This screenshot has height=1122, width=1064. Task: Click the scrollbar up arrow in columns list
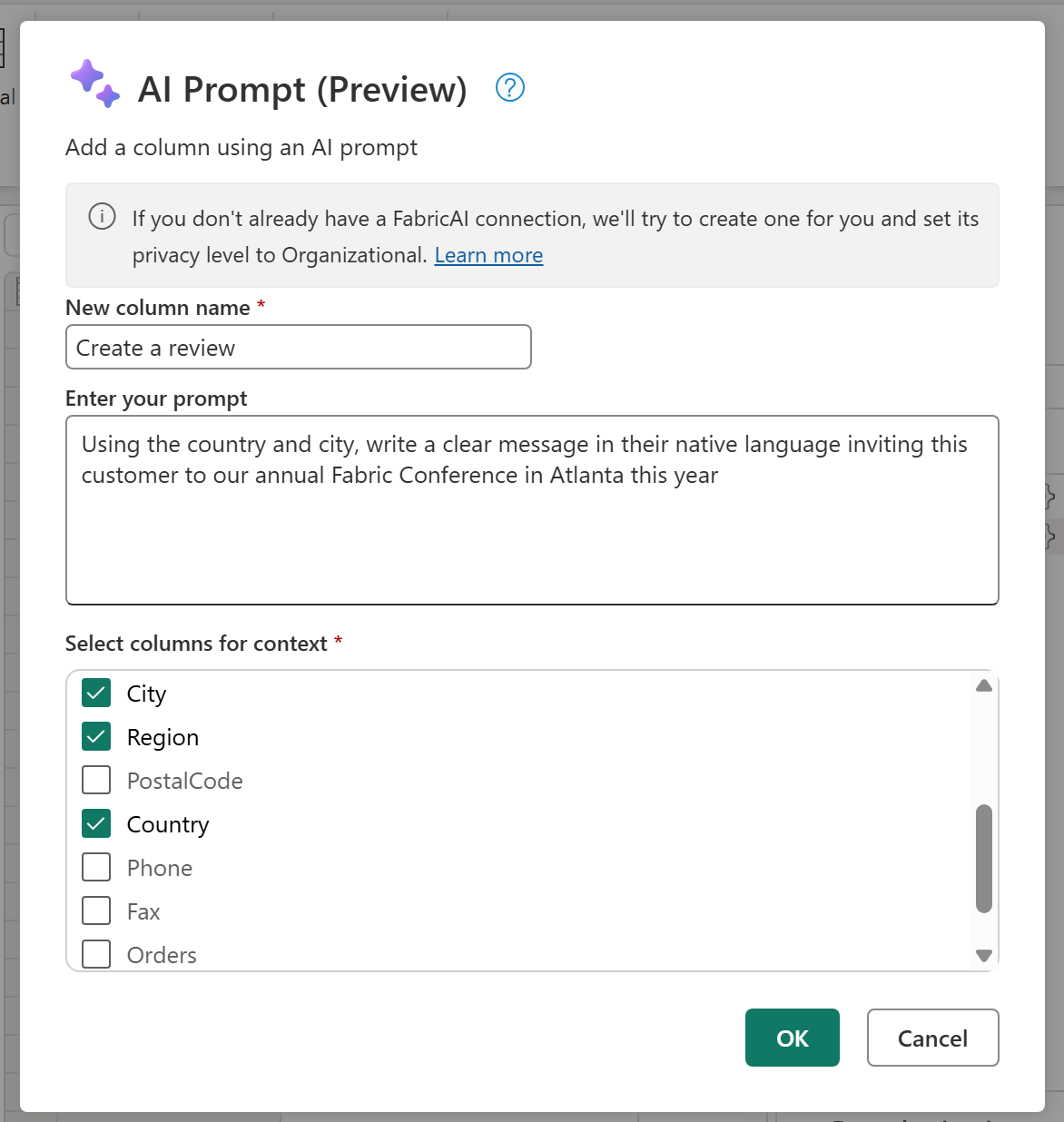pos(983,685)
